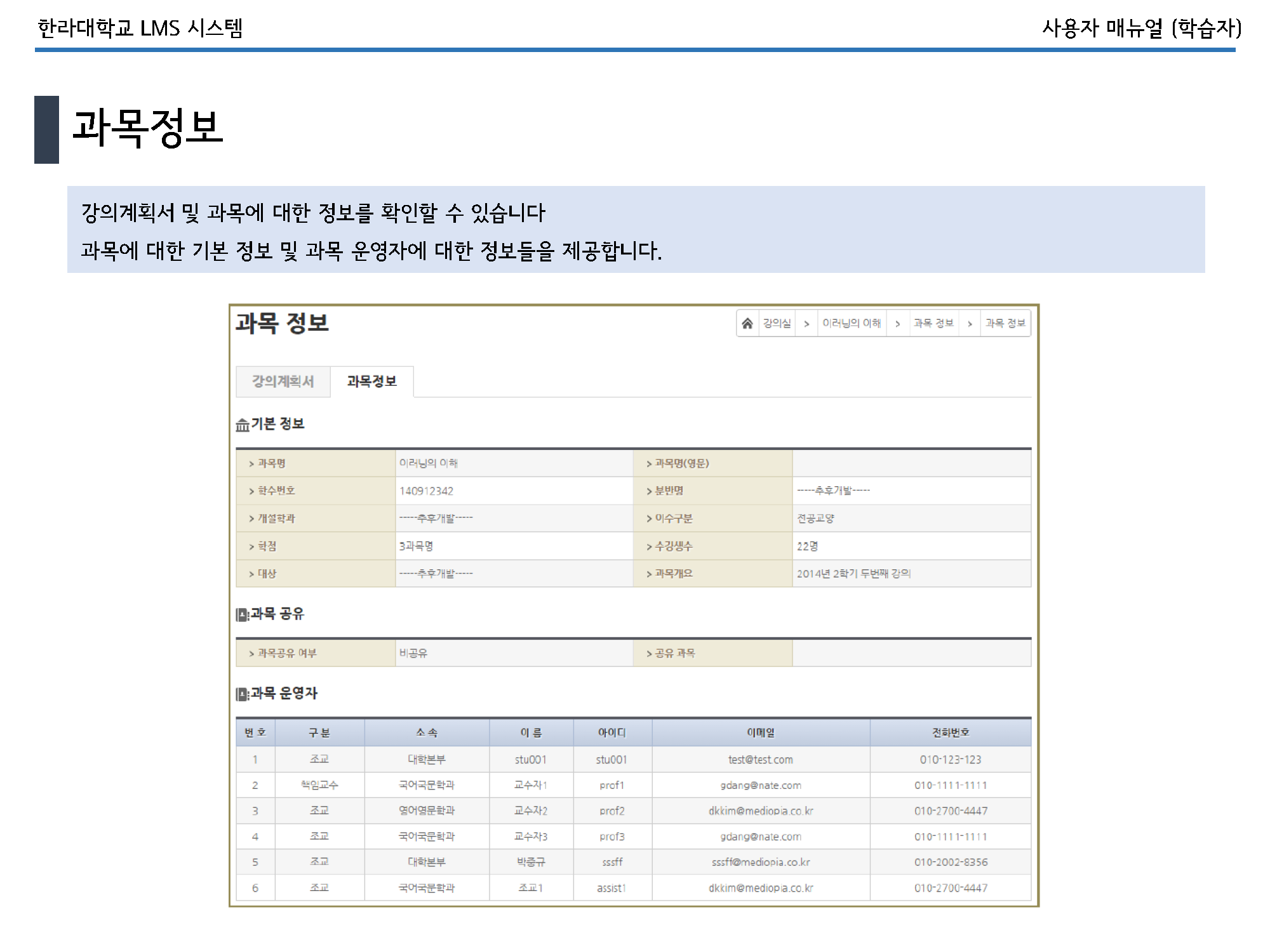
Task: Click the 전화번호 column header
Action: coord(950,733)
